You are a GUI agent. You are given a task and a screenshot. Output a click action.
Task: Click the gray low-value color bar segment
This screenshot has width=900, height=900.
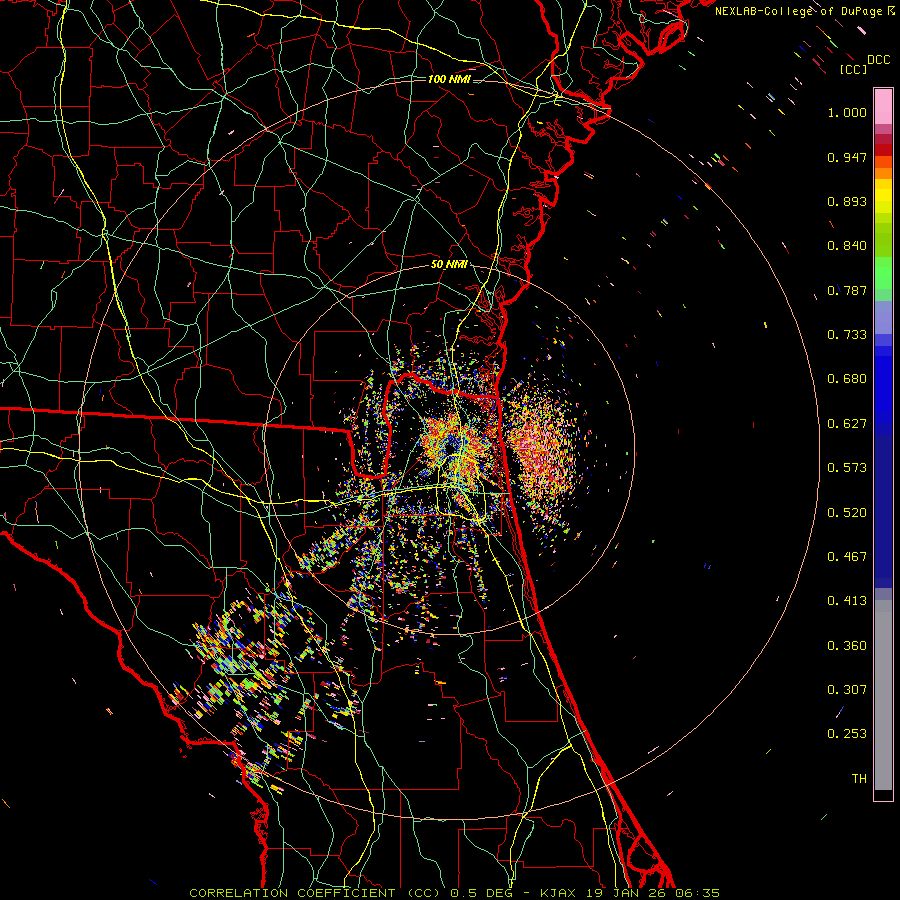pyautogui.click(x=883, y=695)
